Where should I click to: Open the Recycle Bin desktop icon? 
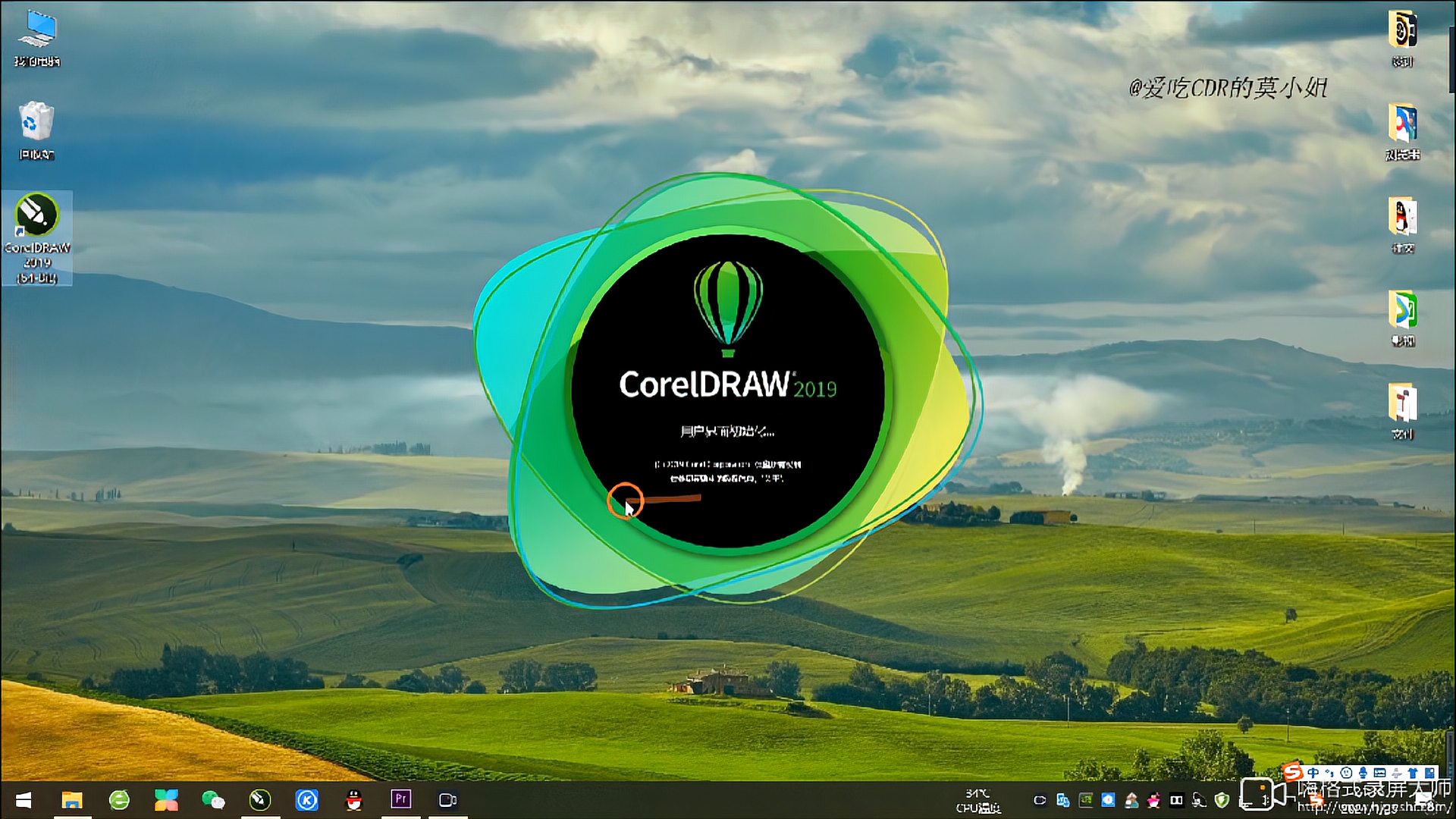point(36,131)
